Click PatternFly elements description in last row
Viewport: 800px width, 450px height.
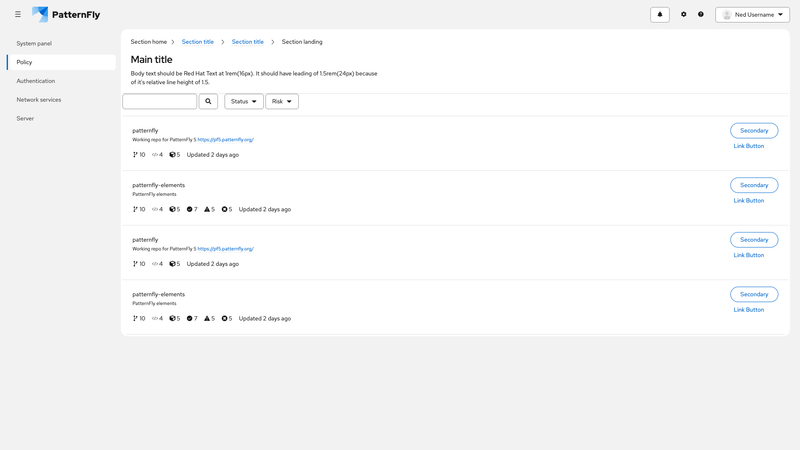pos(155,303)
